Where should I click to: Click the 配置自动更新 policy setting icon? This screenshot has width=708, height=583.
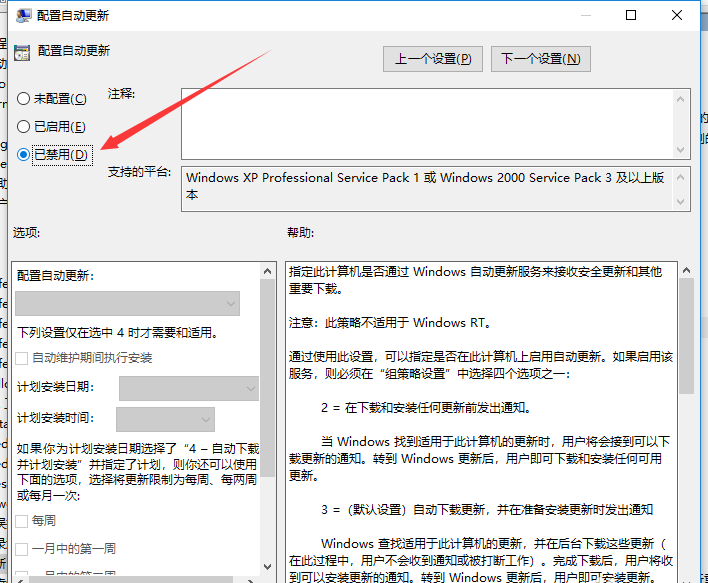pyautogui.click(x=22, y=52)
